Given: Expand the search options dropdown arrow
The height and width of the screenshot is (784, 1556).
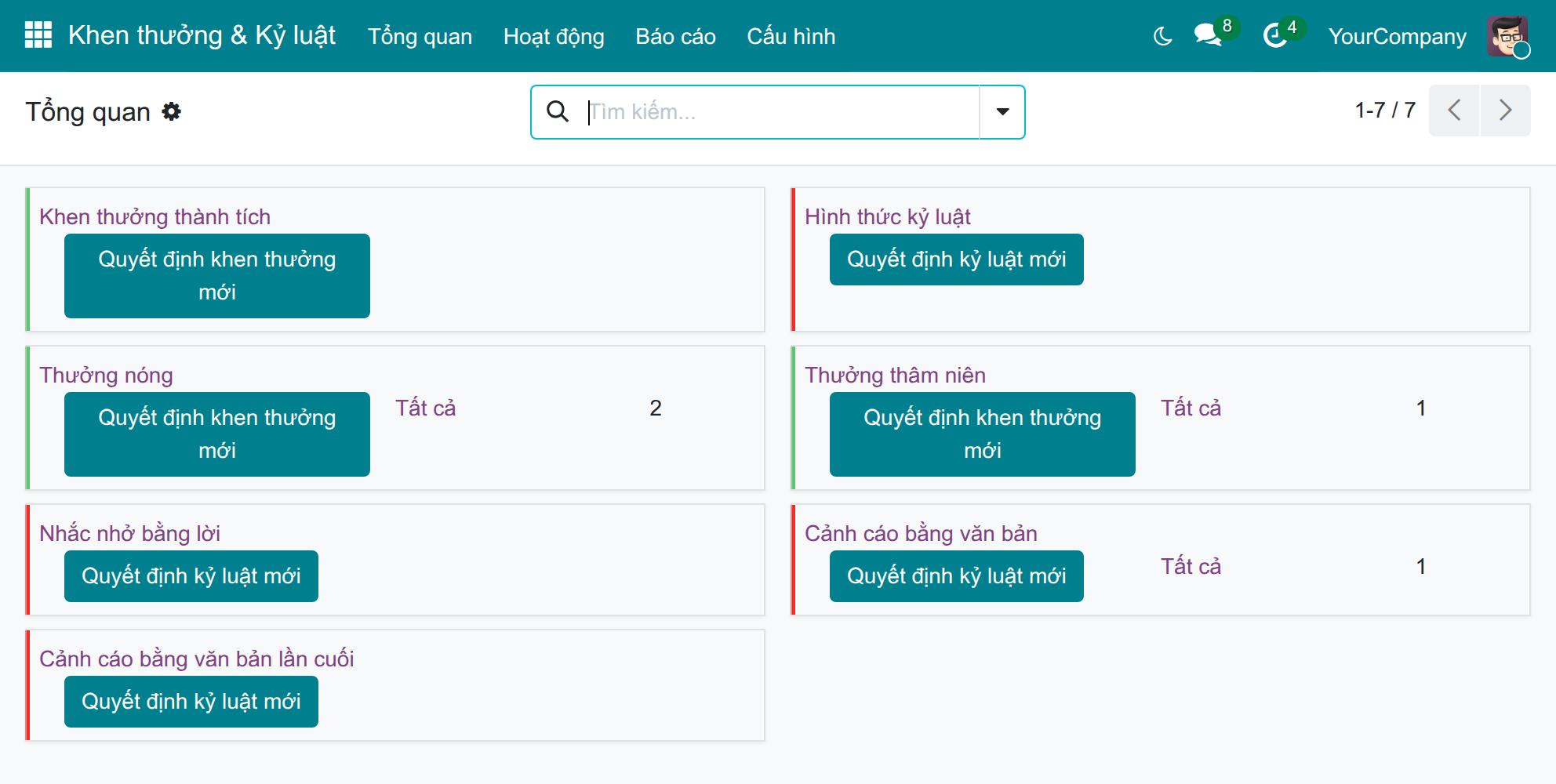Looking at the screenshot, I should click(1002, 111).
